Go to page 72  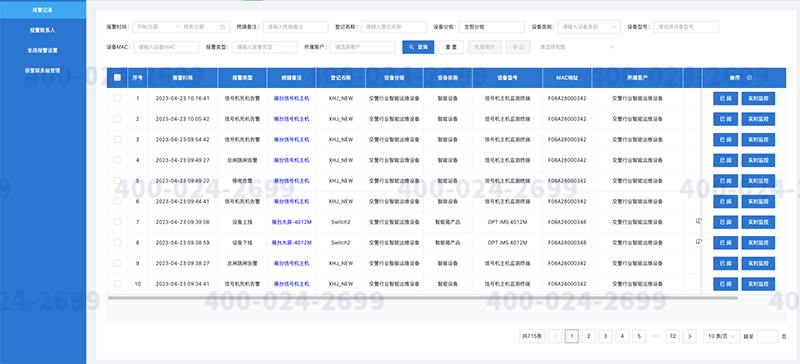coord(673,336)
